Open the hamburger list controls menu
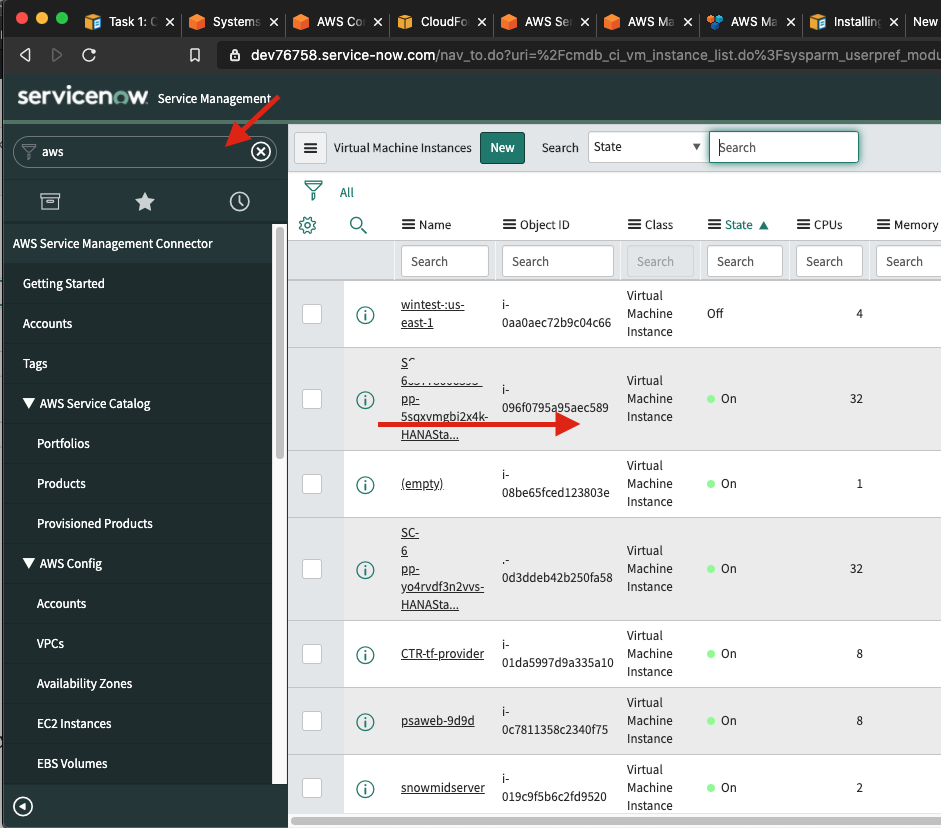This screenshot has height=828, width=941. click(310, 147)
